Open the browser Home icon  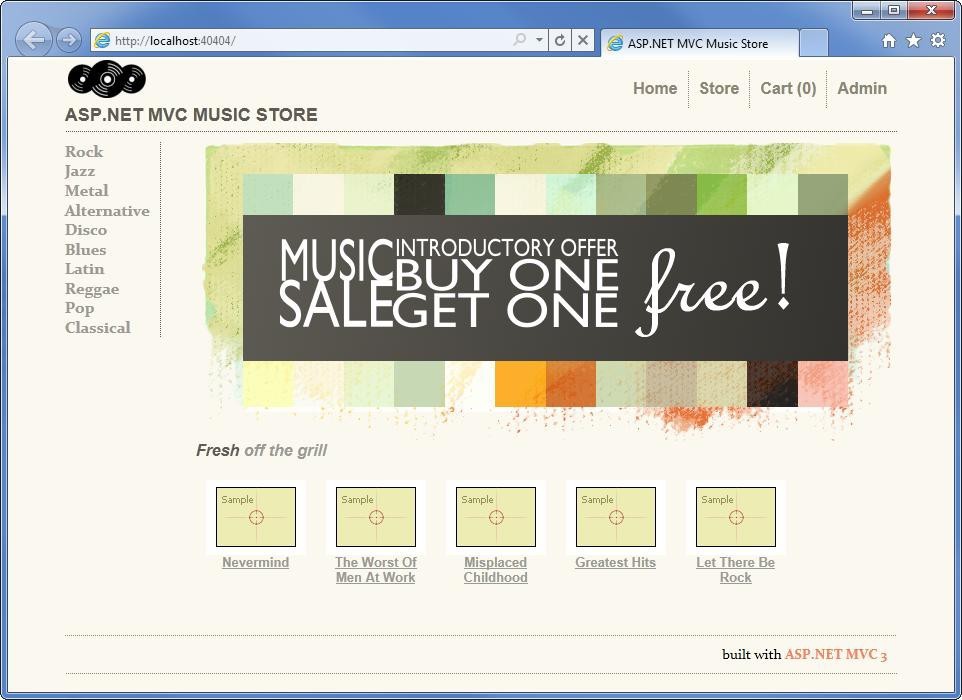tap(889, 40)
